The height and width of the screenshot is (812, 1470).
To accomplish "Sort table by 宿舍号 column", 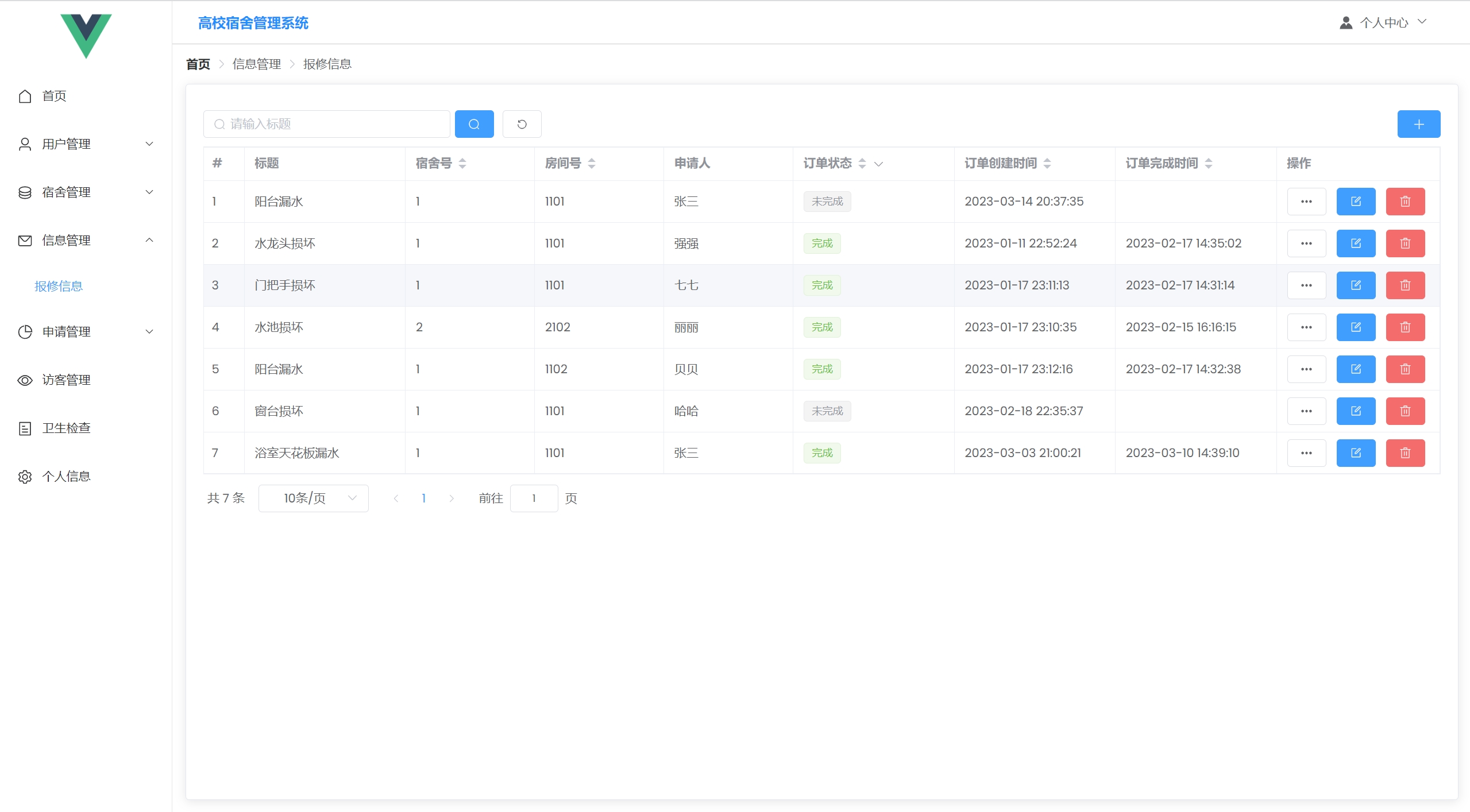I will pyautogui.click(x=462, y=164).
